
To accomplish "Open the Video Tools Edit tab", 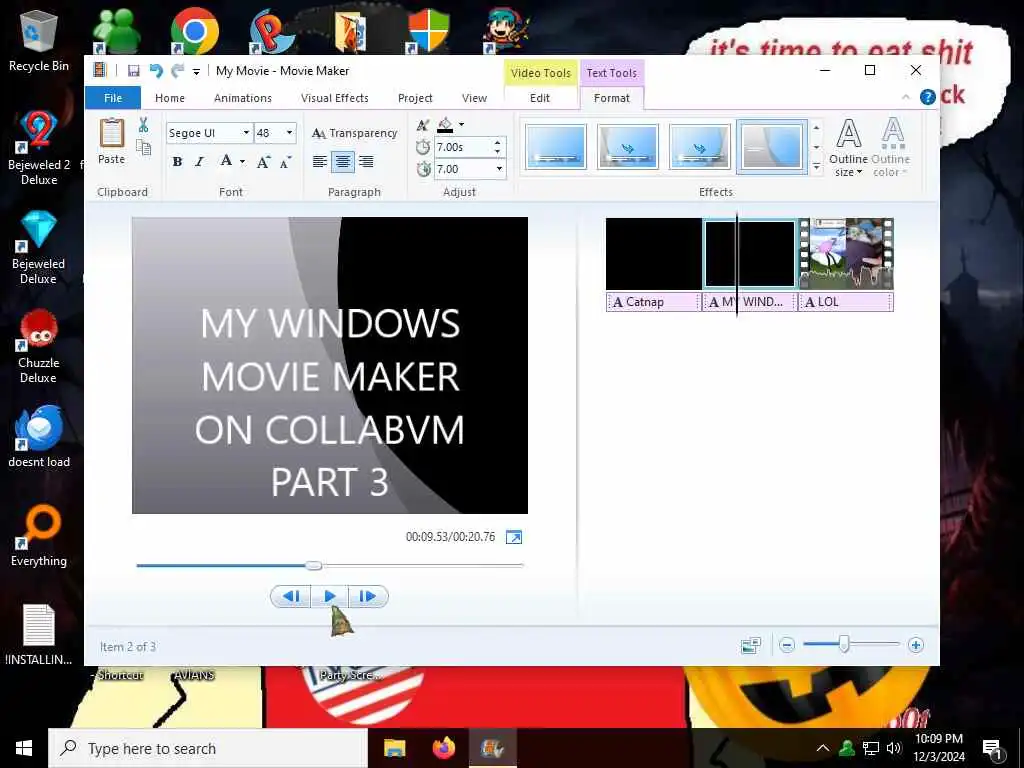I will (539, 98).
